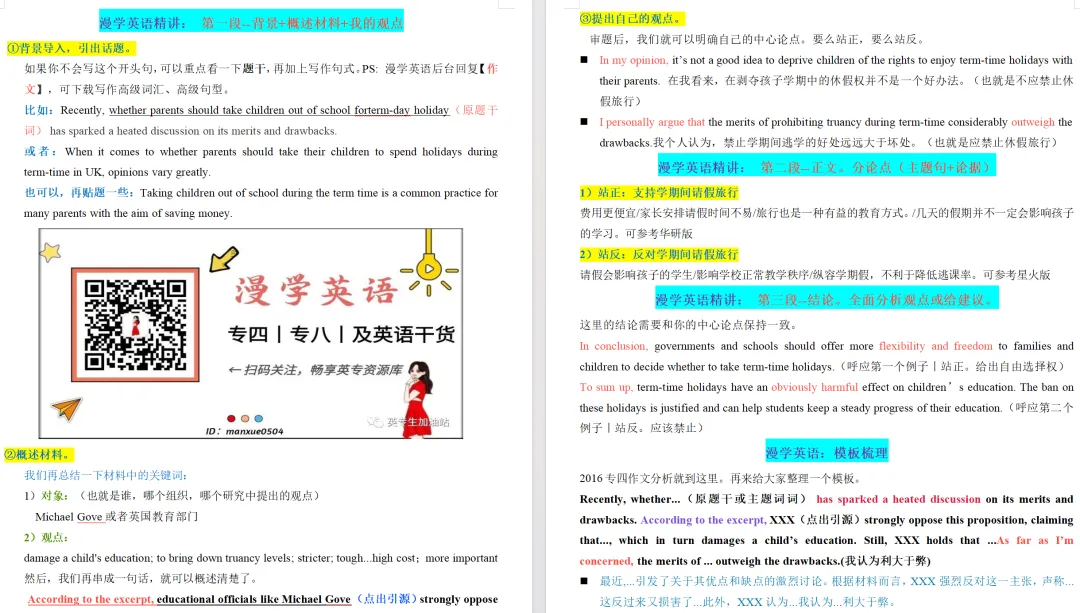Click the label '1）对象:'
Screen dimensions: 1080x613
point(46,496)
